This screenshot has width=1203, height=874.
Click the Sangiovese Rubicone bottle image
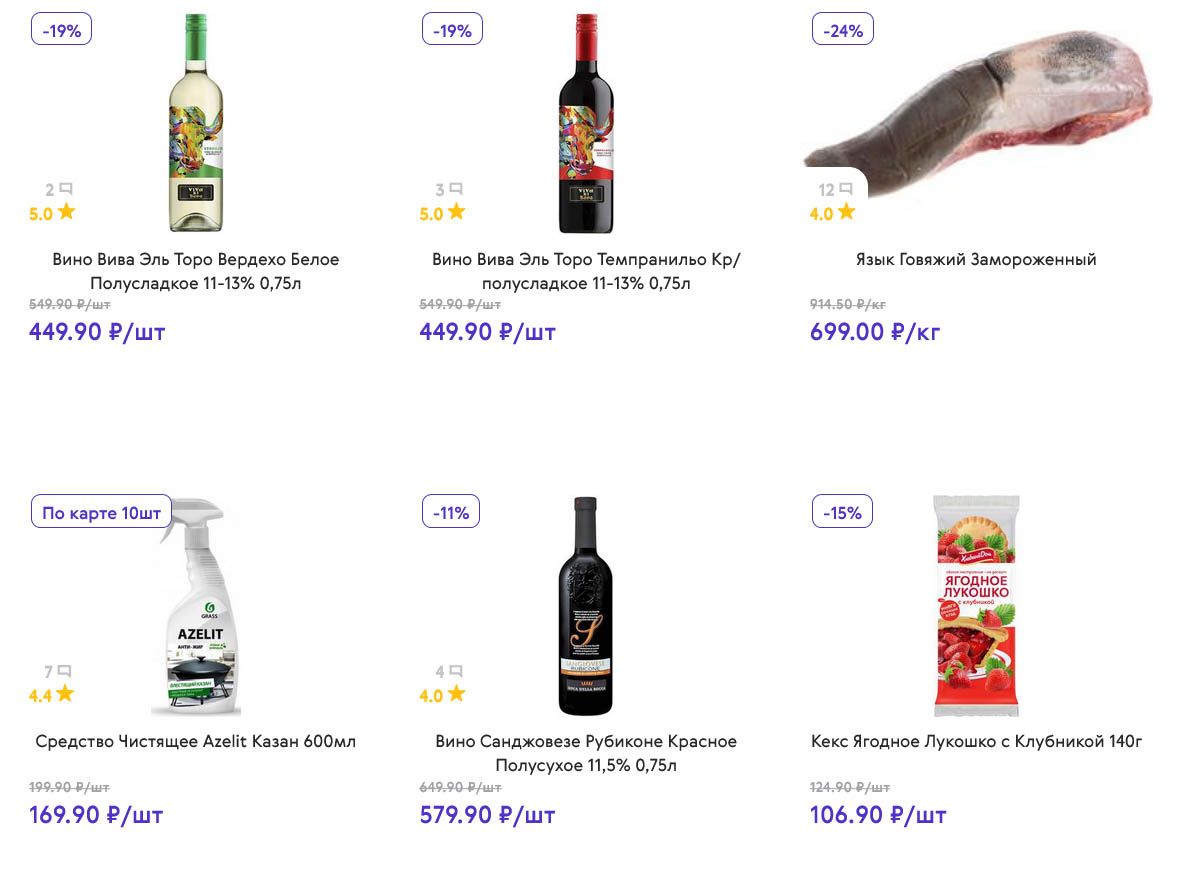coord(586,605)
